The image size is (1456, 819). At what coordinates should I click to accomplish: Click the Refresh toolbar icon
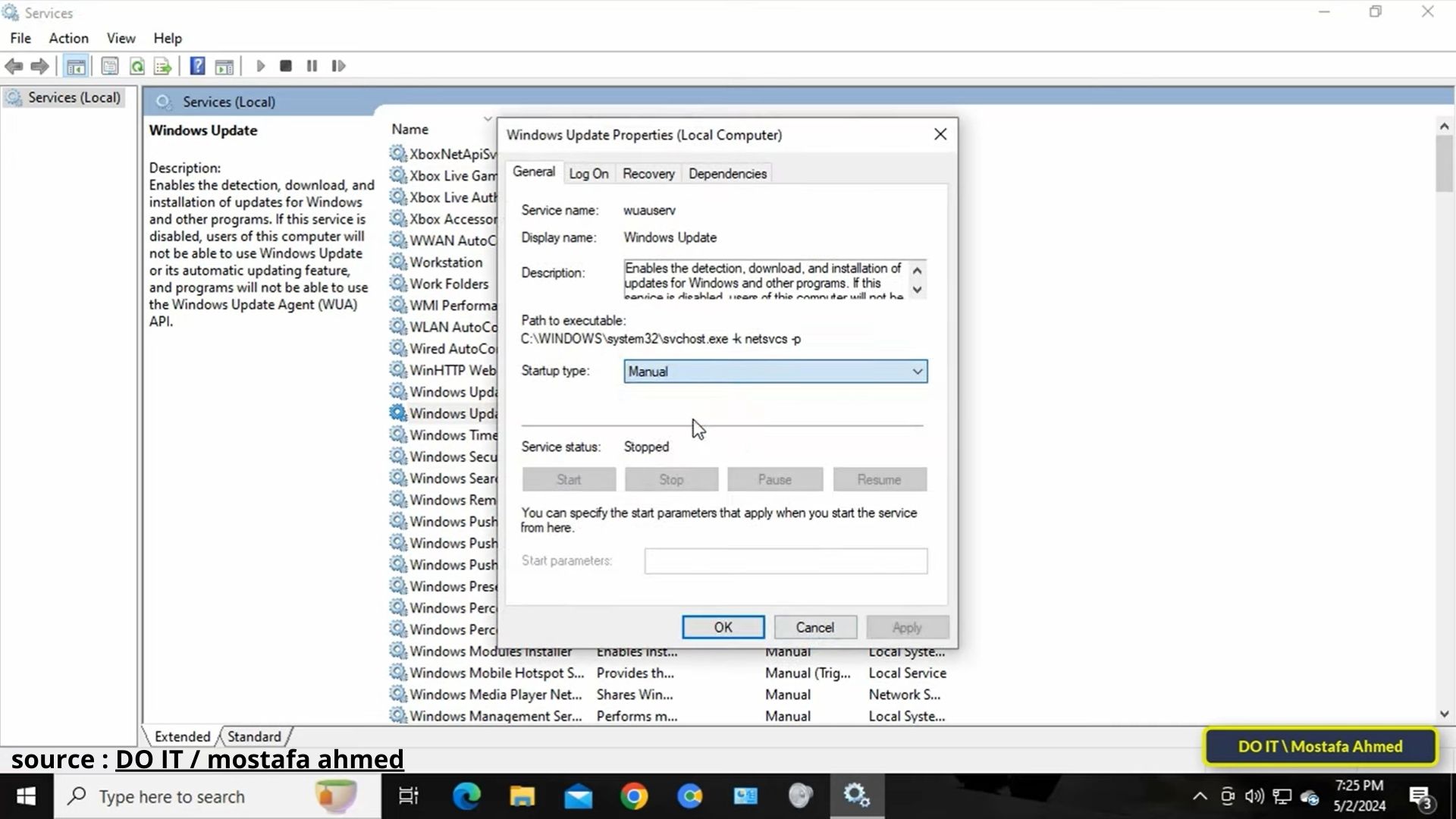[x=136, y=67]
